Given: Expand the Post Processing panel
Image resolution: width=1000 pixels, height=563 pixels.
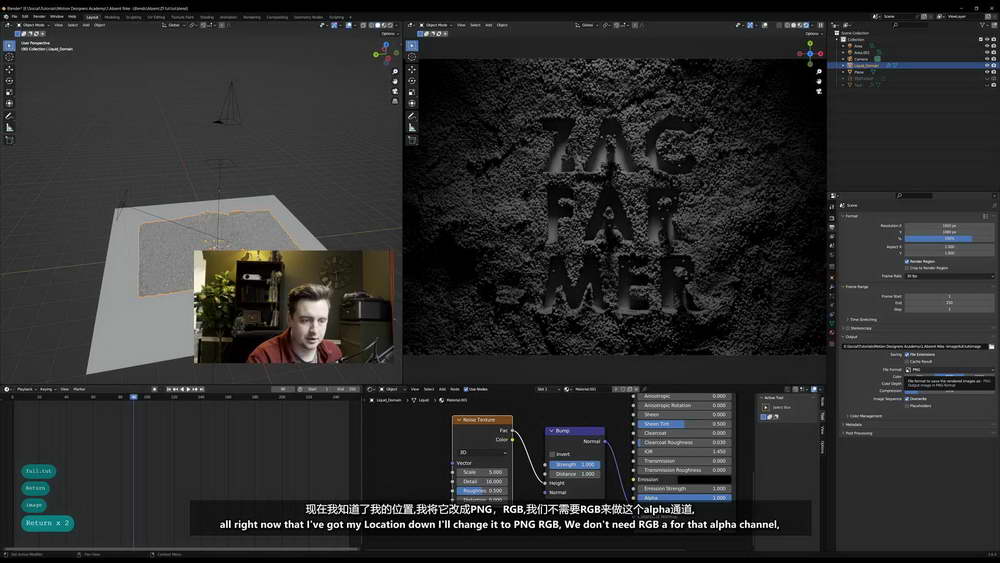Looking at the screenshot, I should pyautogui.click(x=858, y=434).
